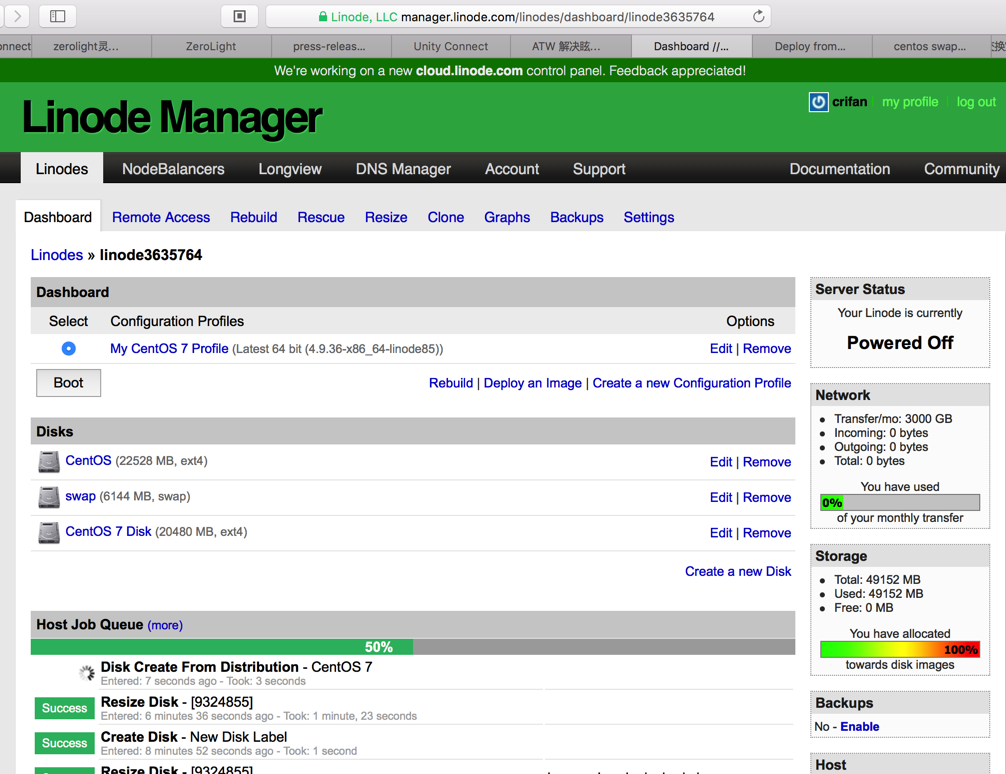Open the Support navigation tab
Image resolution: width=1006 pixels, height=774 pixels.
599,169
